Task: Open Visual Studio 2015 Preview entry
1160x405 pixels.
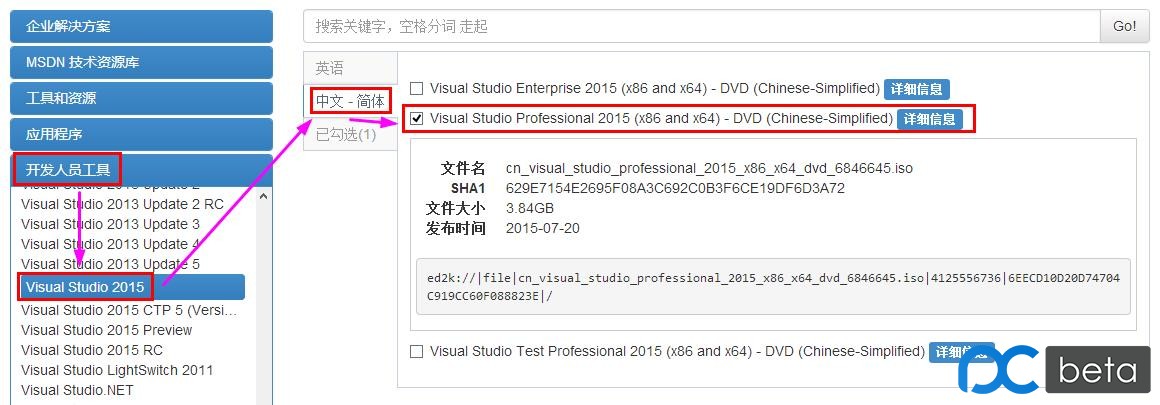Action: click(107, 330)
